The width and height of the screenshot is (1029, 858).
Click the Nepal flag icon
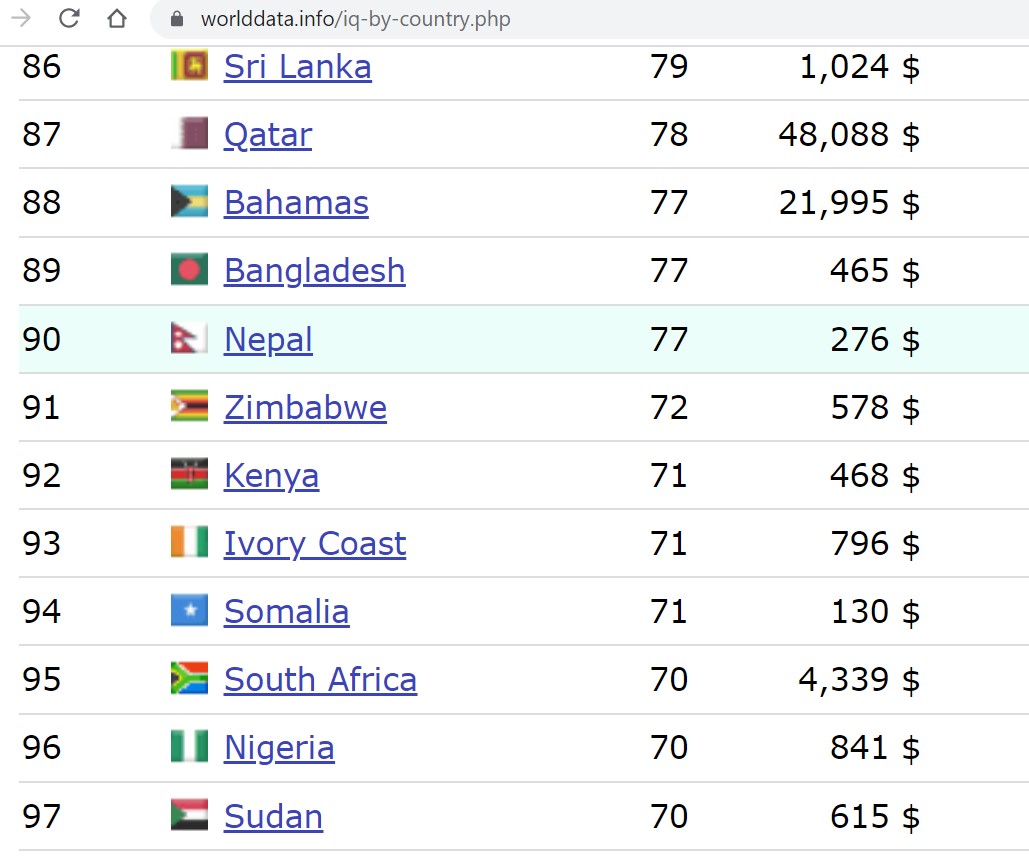[x=189, y=338]
